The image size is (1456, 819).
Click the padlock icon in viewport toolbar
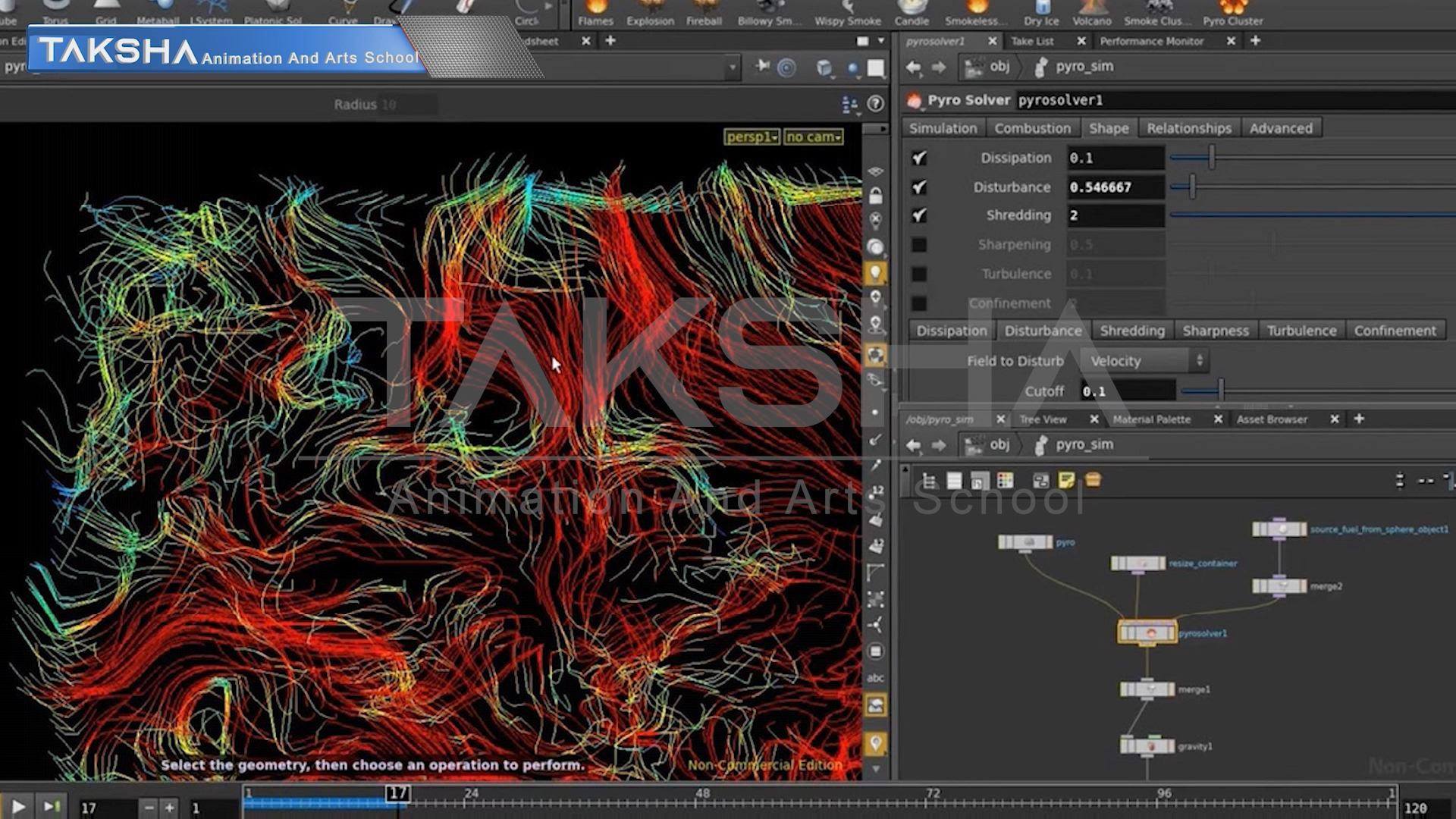tap(876, 196)
